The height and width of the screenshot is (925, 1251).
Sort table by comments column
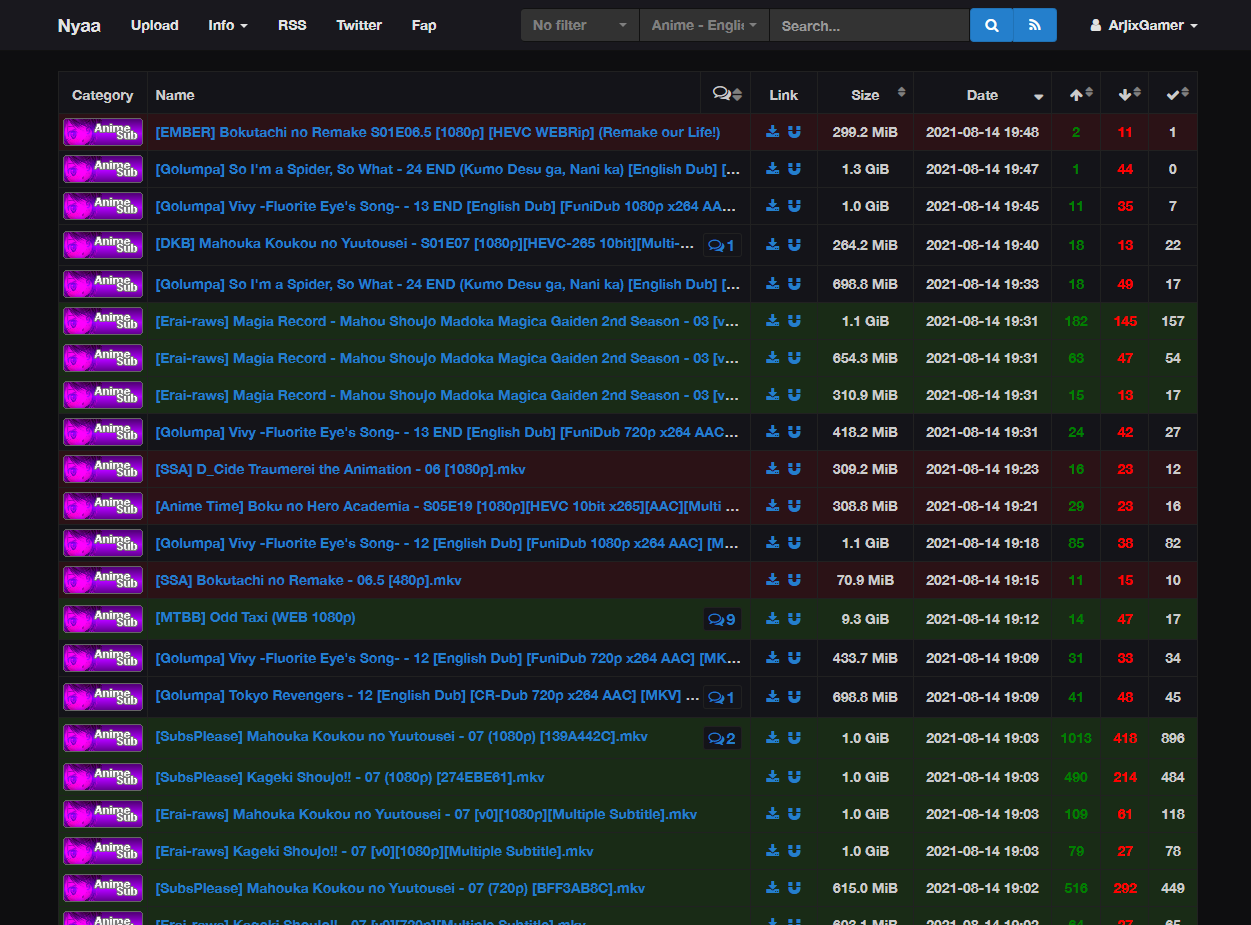coord(726,94)
